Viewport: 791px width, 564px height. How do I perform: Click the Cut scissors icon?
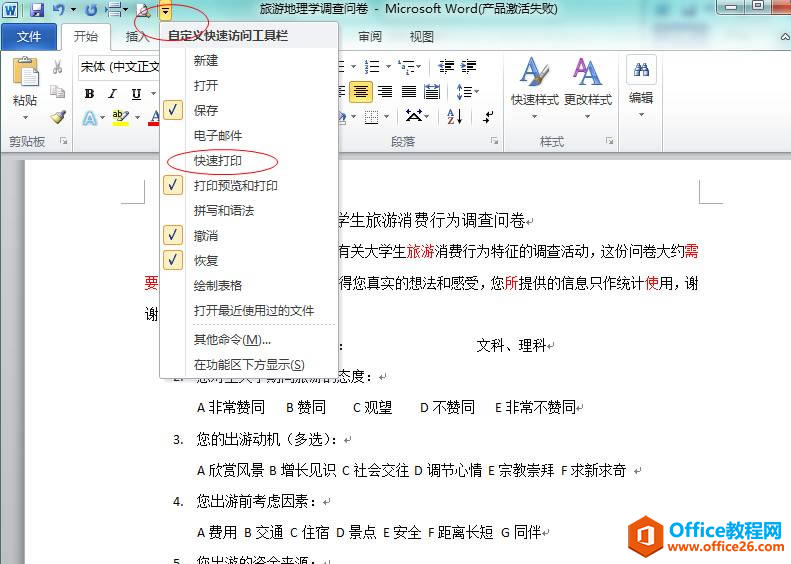(x=58, y=67)
